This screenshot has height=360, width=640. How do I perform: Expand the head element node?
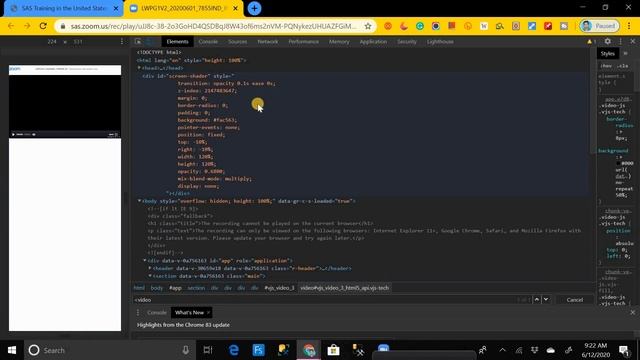point(139,68)
